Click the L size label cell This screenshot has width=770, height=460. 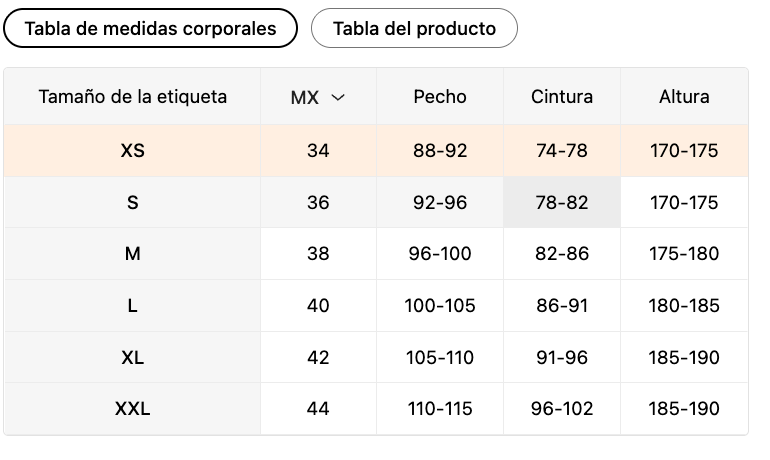click(x=132, y=305)
